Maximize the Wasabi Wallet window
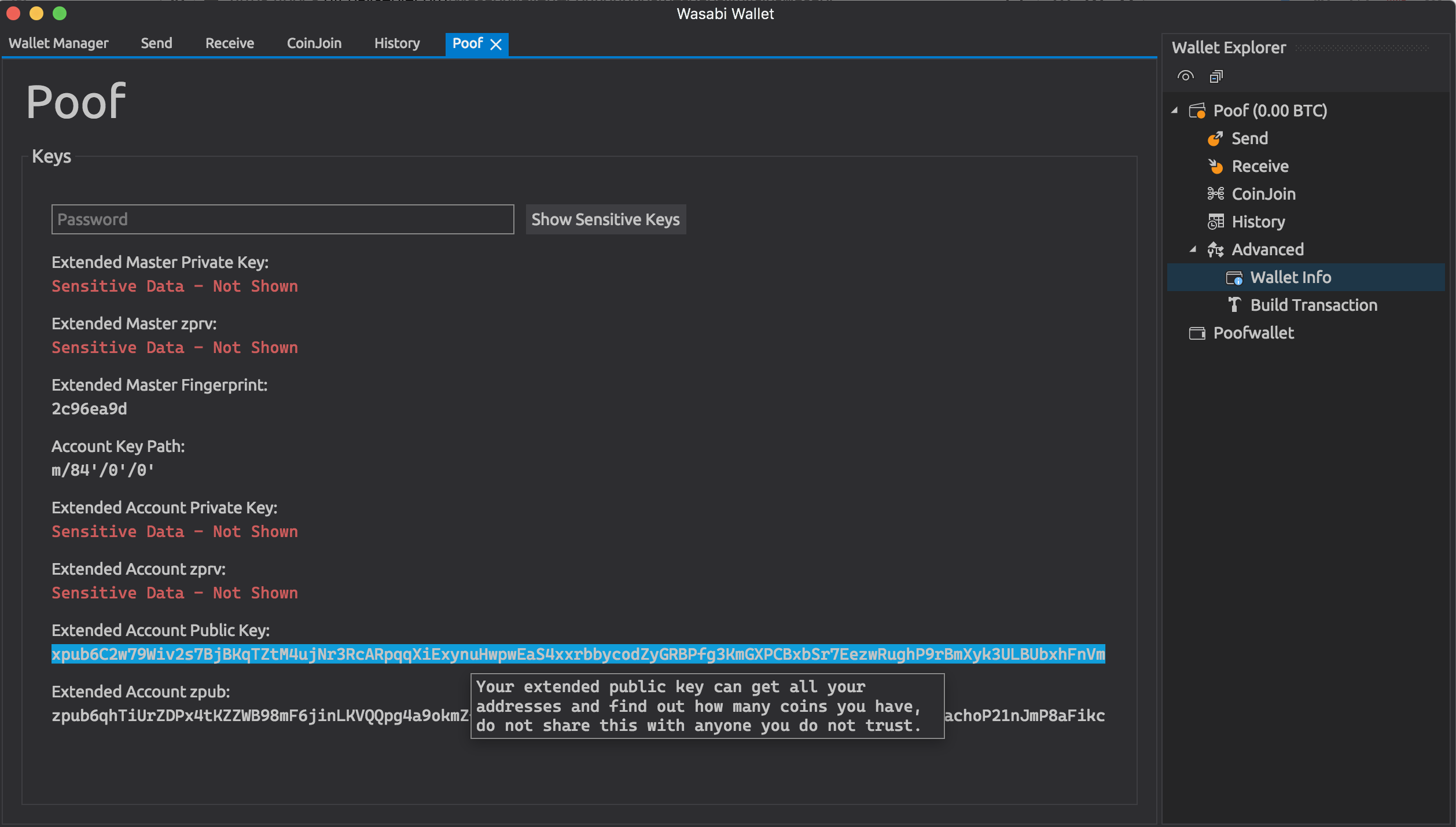Image resolution: width=1456 pixels, height=827 pixels. point(60,13)
